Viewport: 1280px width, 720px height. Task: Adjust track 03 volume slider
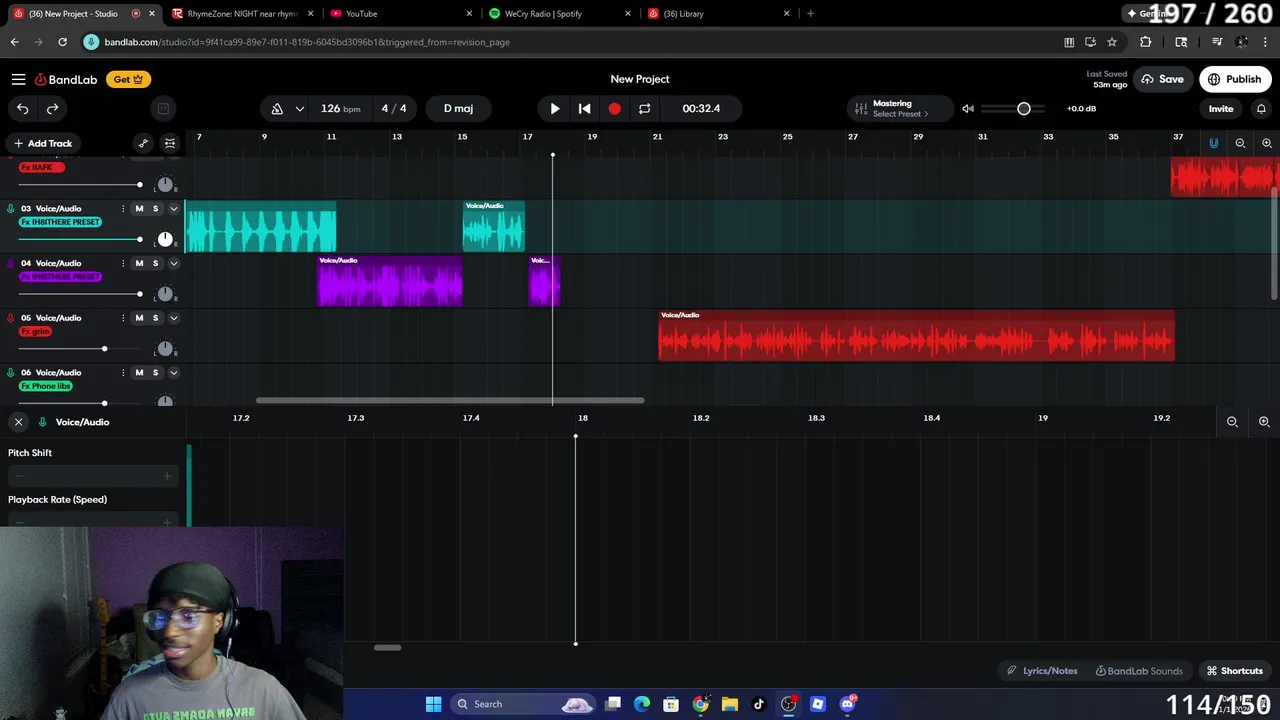point(80,239)
